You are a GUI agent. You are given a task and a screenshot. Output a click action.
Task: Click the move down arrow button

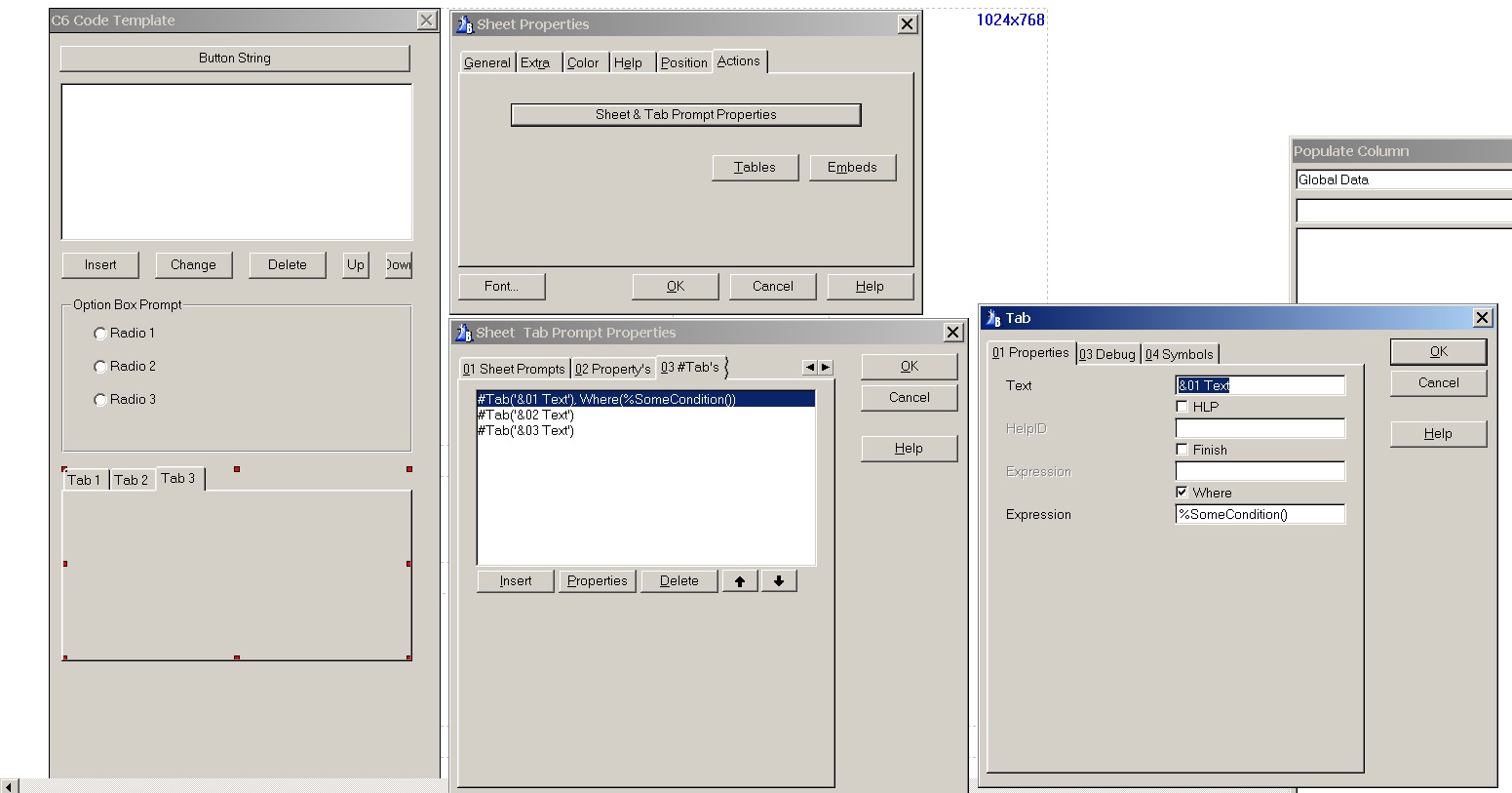coord(779,581)
